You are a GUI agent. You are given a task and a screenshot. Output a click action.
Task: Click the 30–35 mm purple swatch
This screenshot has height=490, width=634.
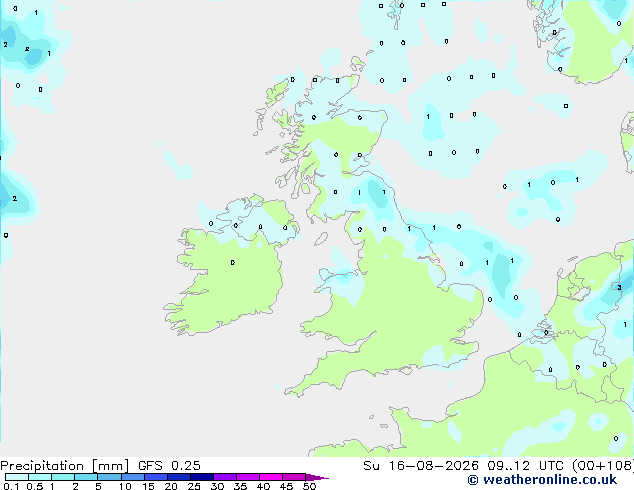tap(225, 477)
